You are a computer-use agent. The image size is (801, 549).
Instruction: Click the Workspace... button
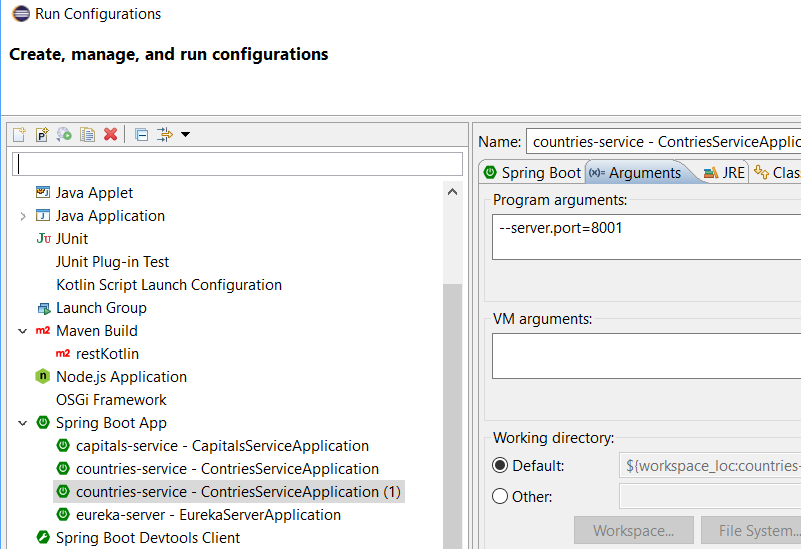[633, 531]
